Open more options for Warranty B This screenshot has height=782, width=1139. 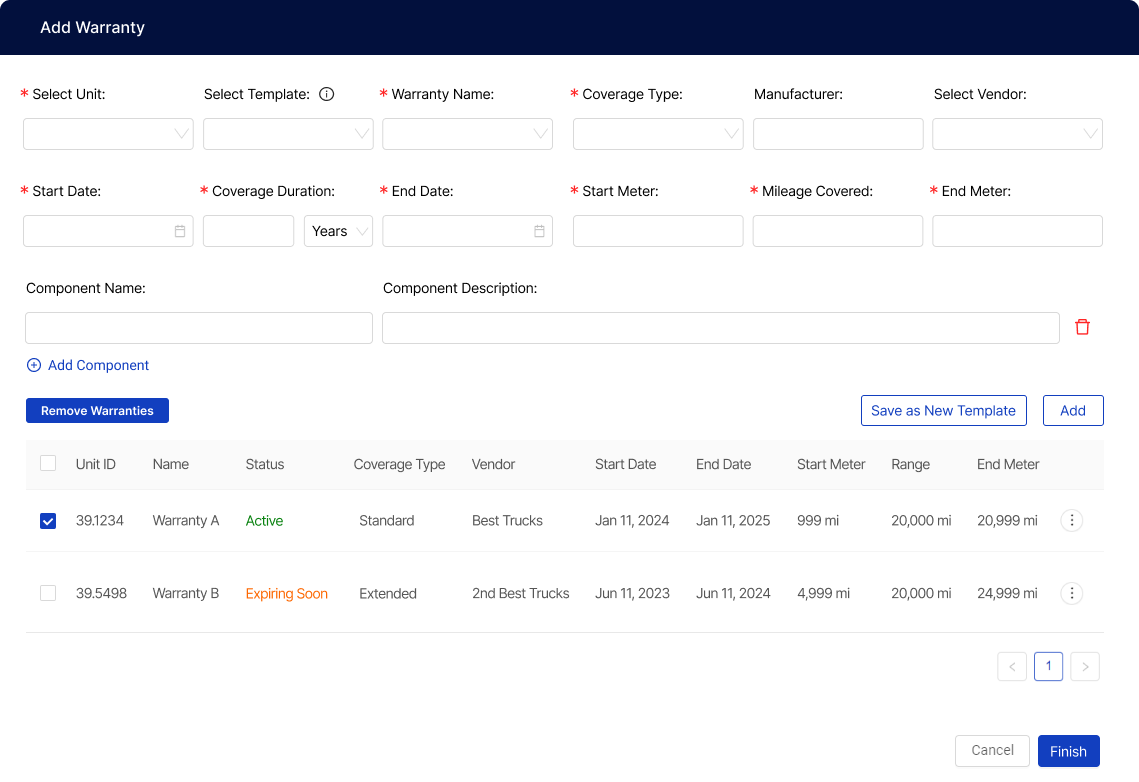tap(1071, 593)
